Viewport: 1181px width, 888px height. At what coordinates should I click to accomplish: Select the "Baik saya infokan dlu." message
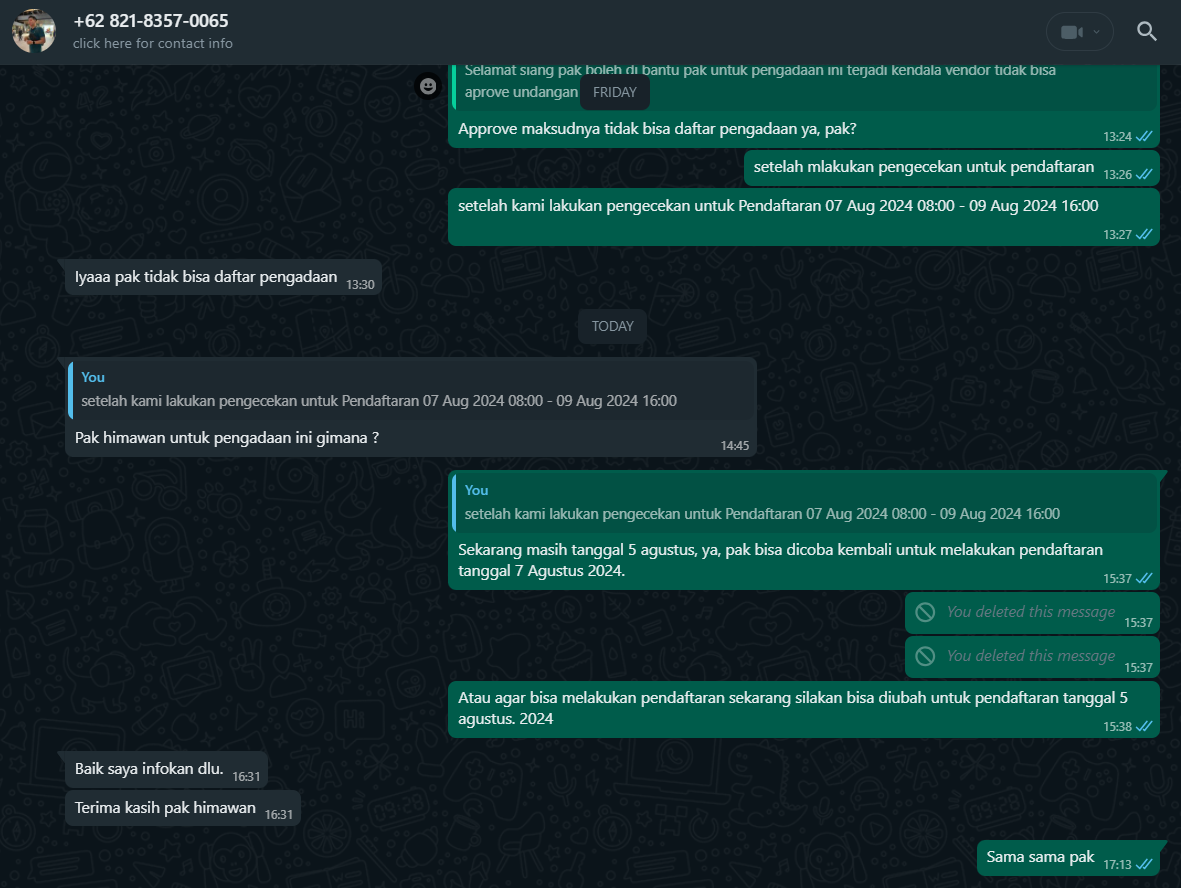tap(149, 769)
